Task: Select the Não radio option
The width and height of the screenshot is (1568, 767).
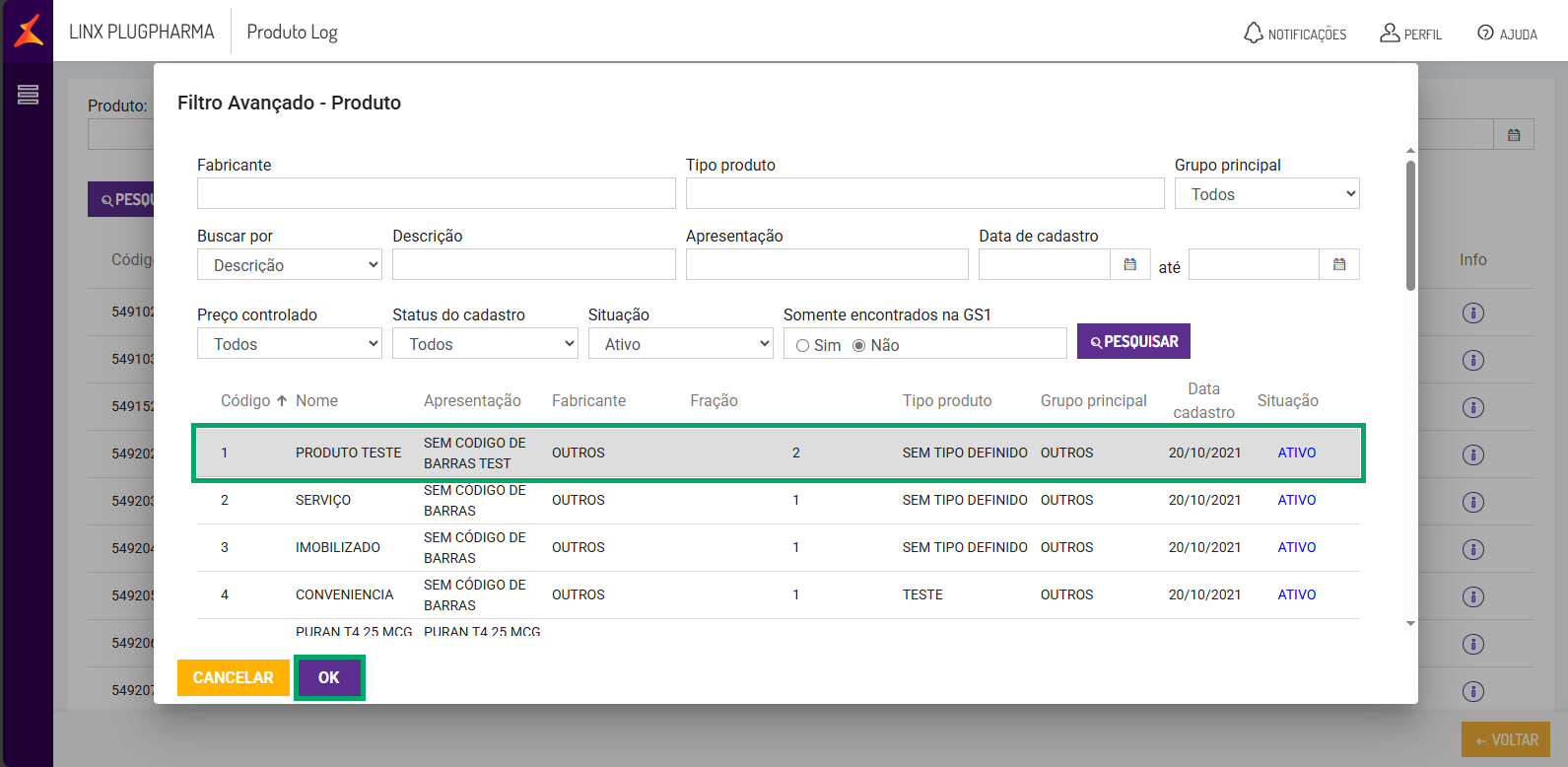Action: pos(859,345)
